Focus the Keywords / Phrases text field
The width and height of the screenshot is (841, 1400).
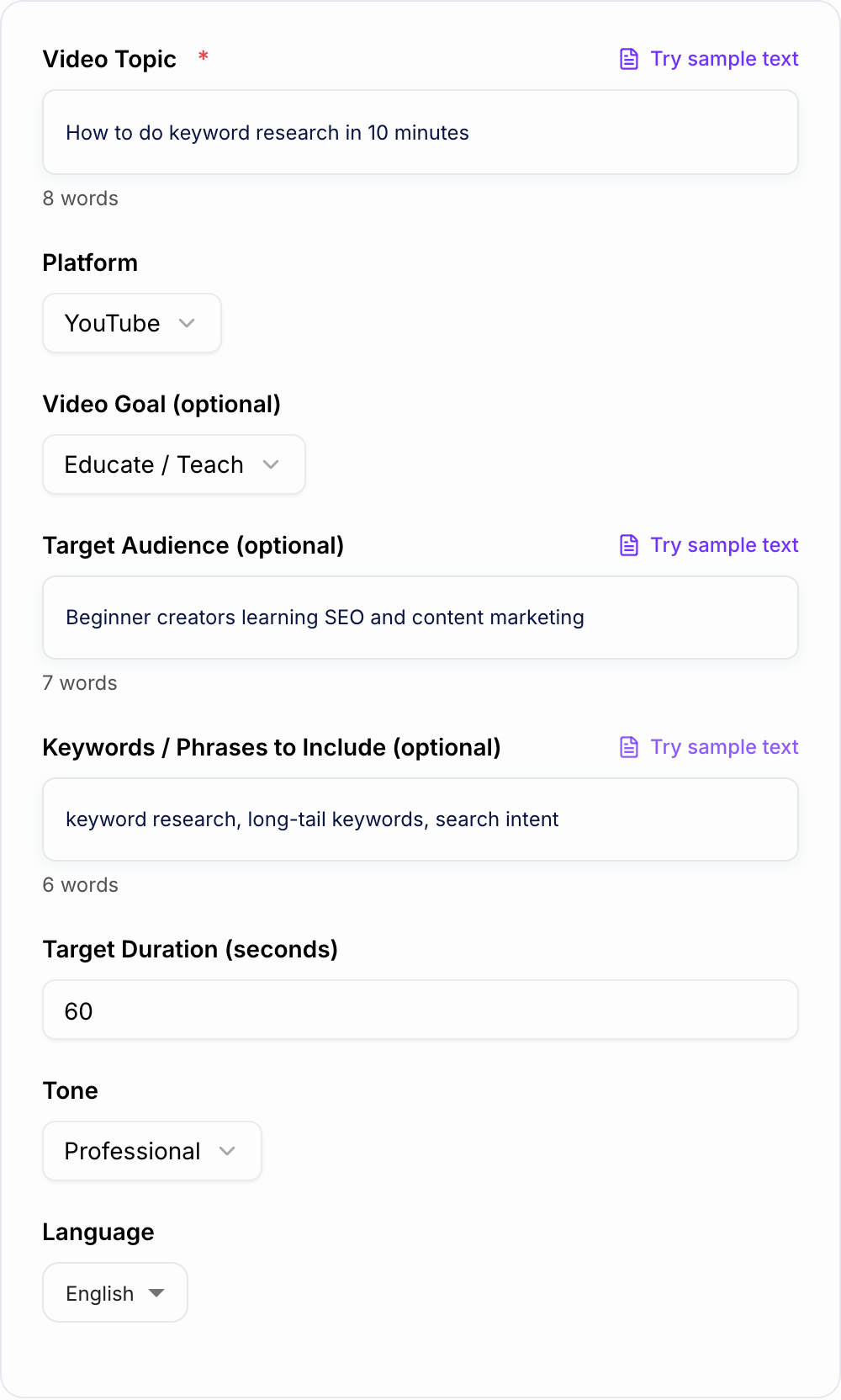point(420,819)
